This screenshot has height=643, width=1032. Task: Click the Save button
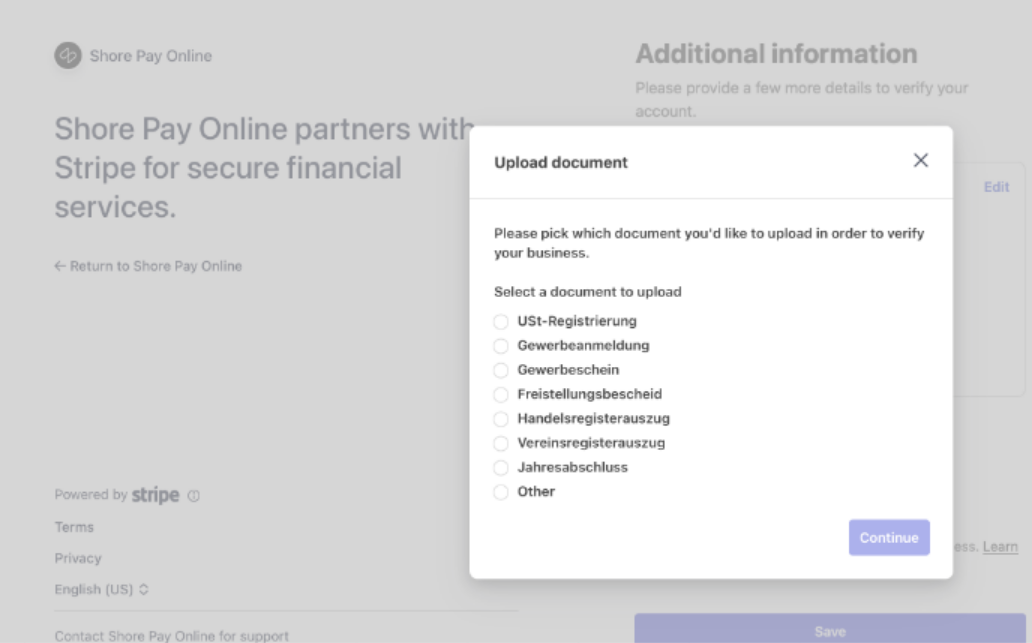[x=830, y=631]
